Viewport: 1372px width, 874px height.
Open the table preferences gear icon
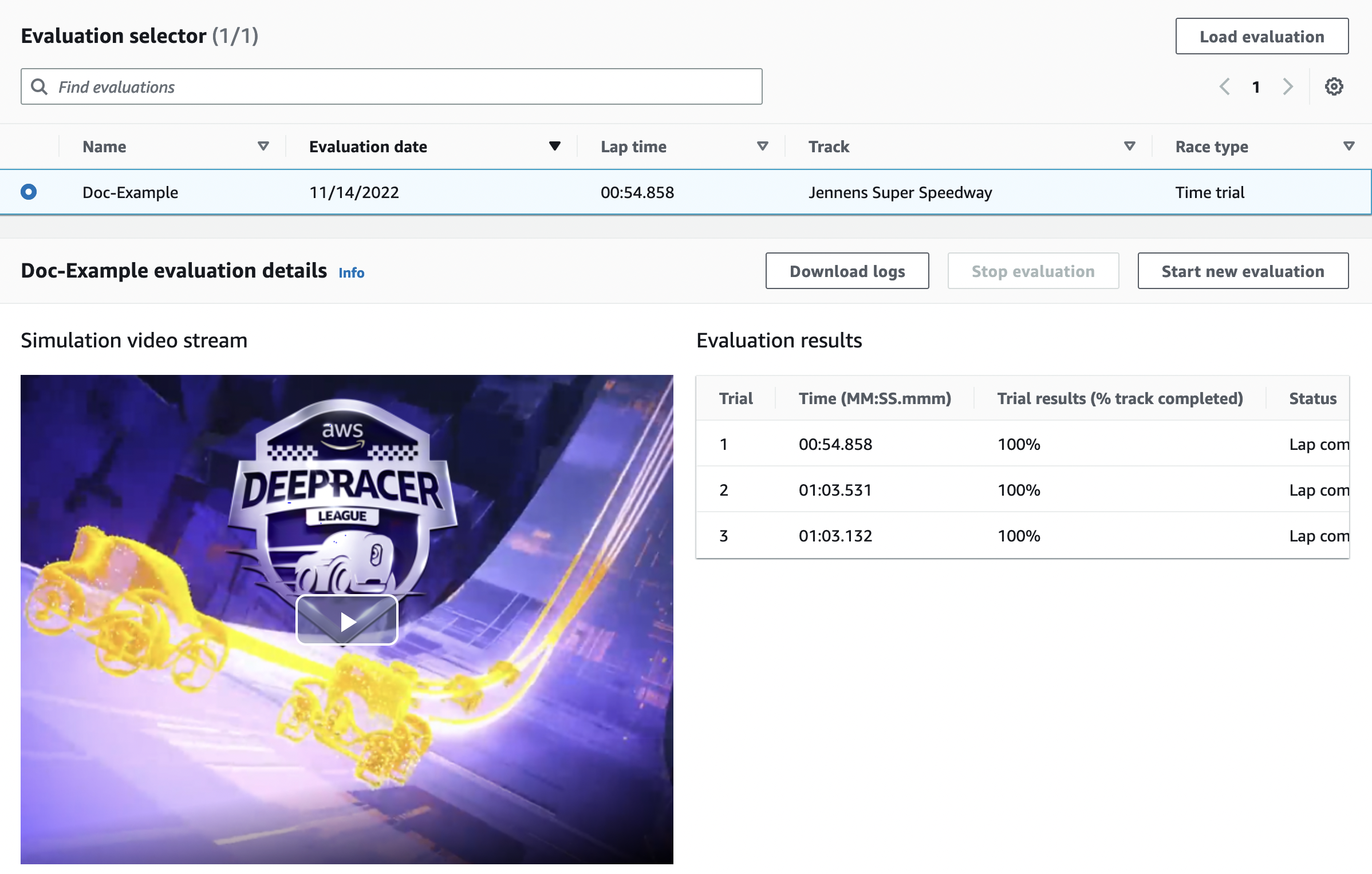point(1334,86)
